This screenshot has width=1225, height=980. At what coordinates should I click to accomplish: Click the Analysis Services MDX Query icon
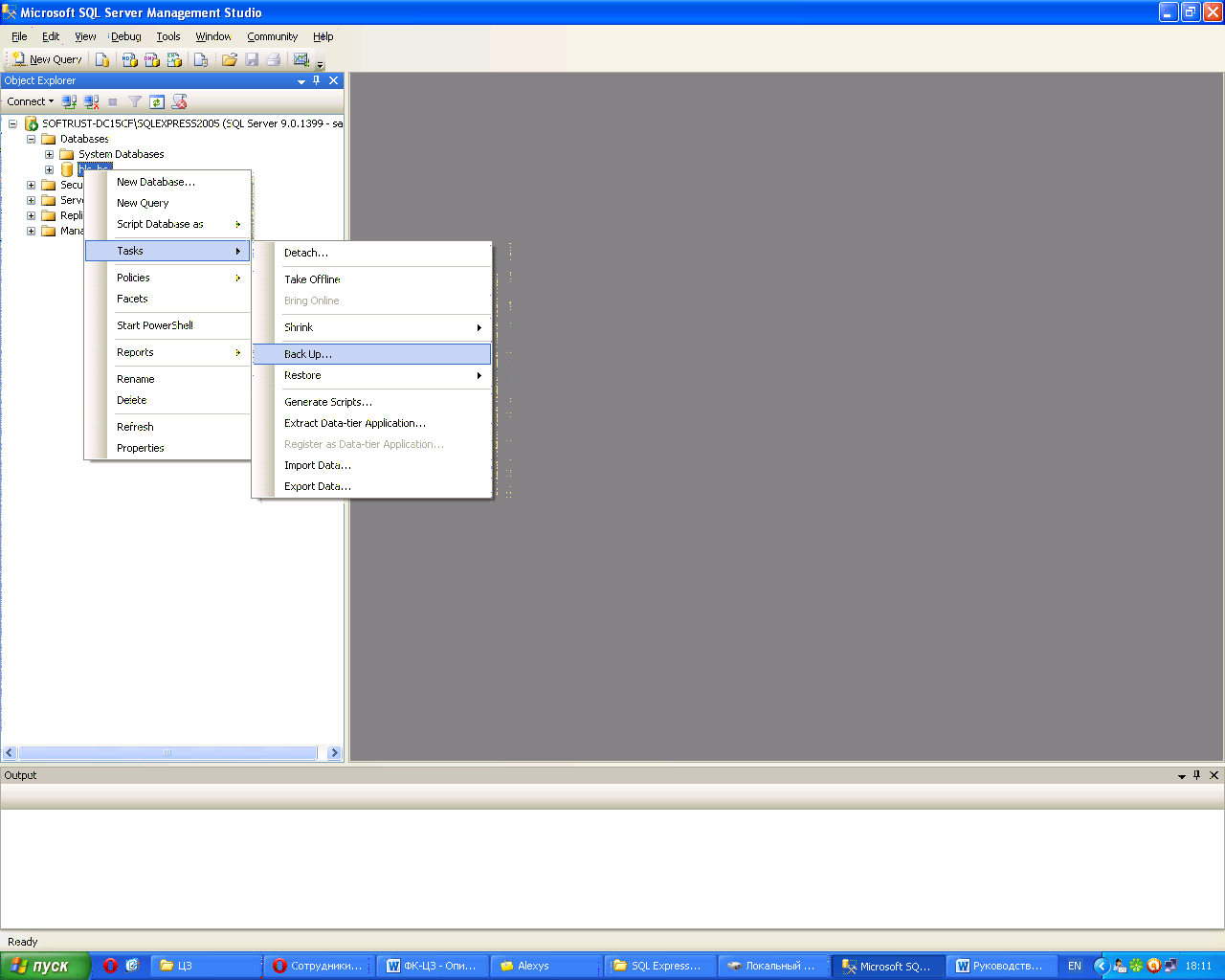coord(130,59)
